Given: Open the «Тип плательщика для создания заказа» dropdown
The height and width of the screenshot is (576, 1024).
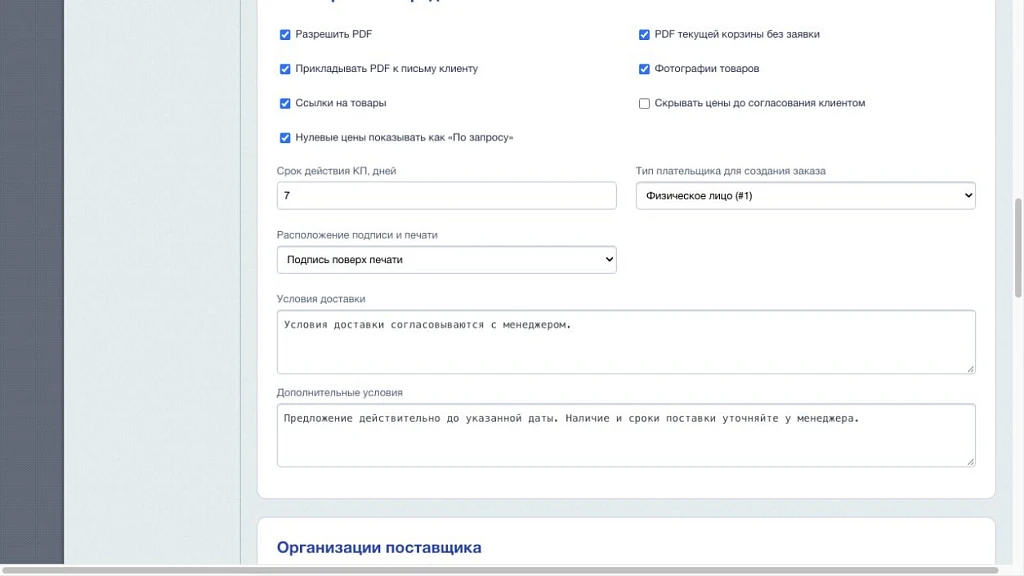Looking at the screenshot, I should [x=805, y=195].
